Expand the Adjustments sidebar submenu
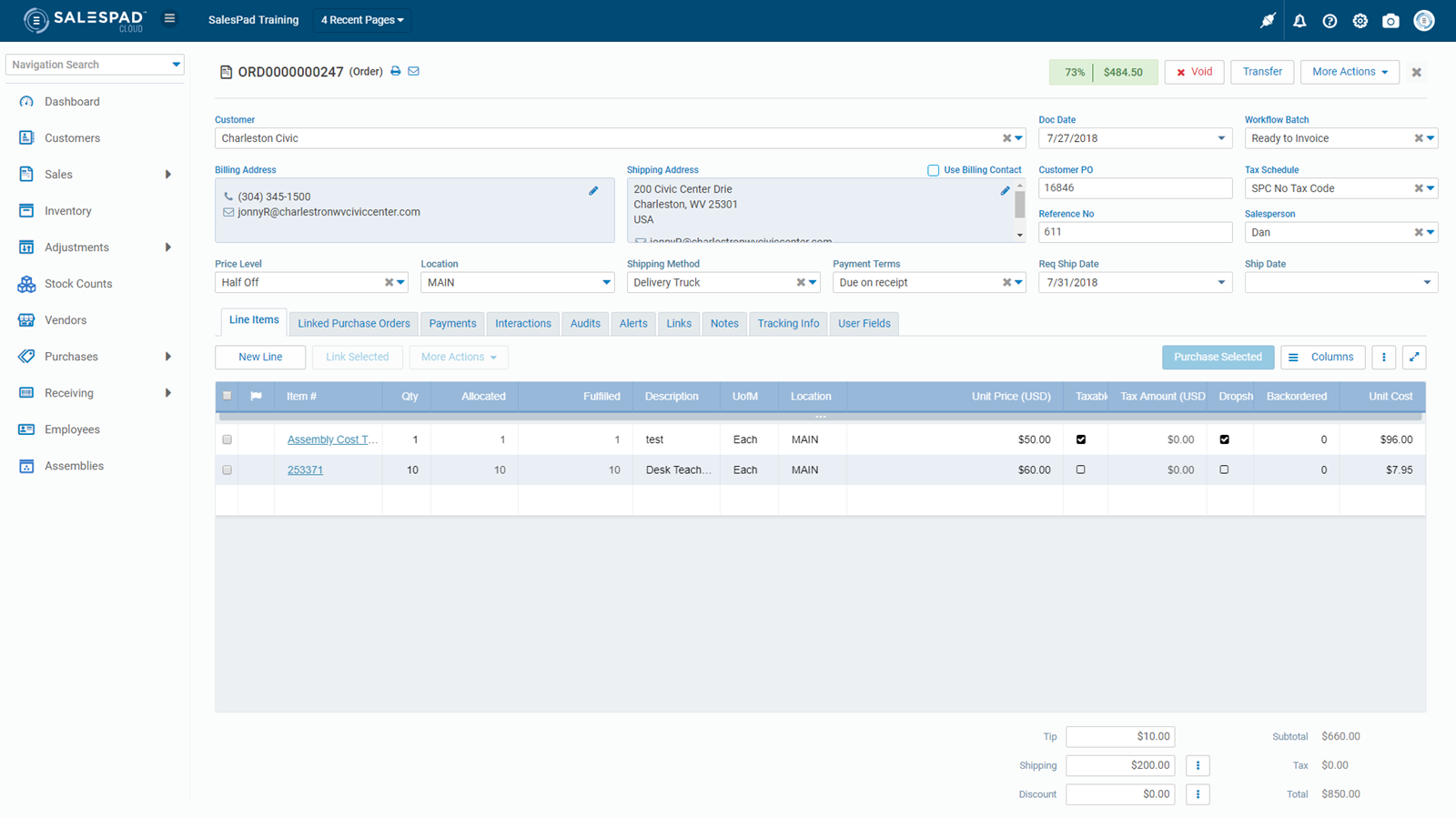 point(168,247)
